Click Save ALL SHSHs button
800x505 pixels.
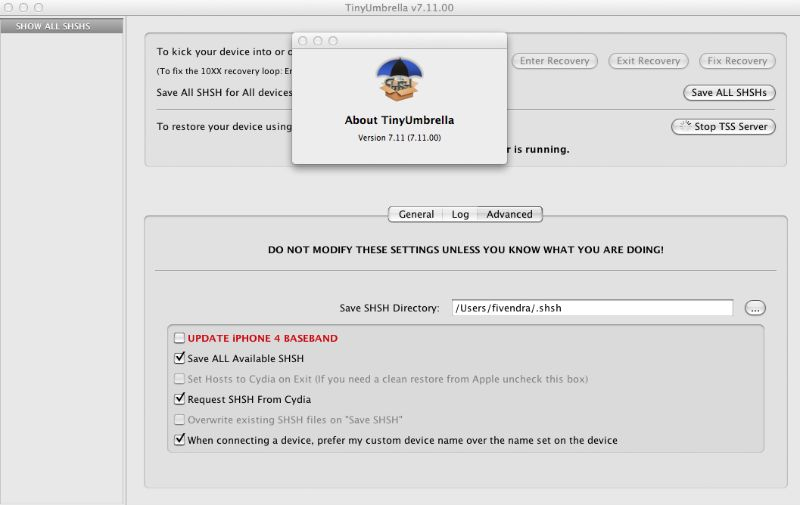pyautogui.click(x=729, y=92)
